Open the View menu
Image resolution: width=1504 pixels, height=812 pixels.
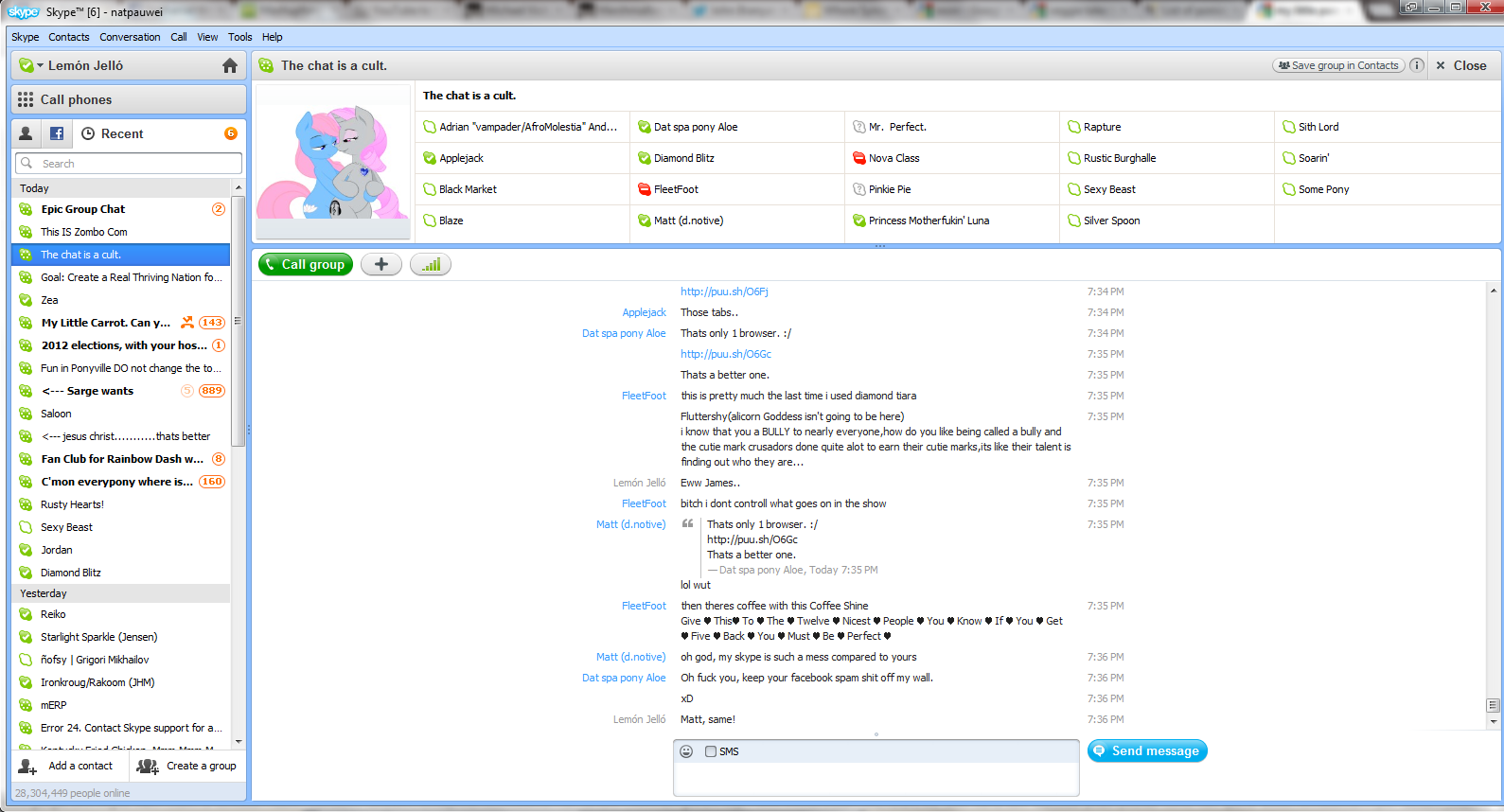[x=207, y=37]
